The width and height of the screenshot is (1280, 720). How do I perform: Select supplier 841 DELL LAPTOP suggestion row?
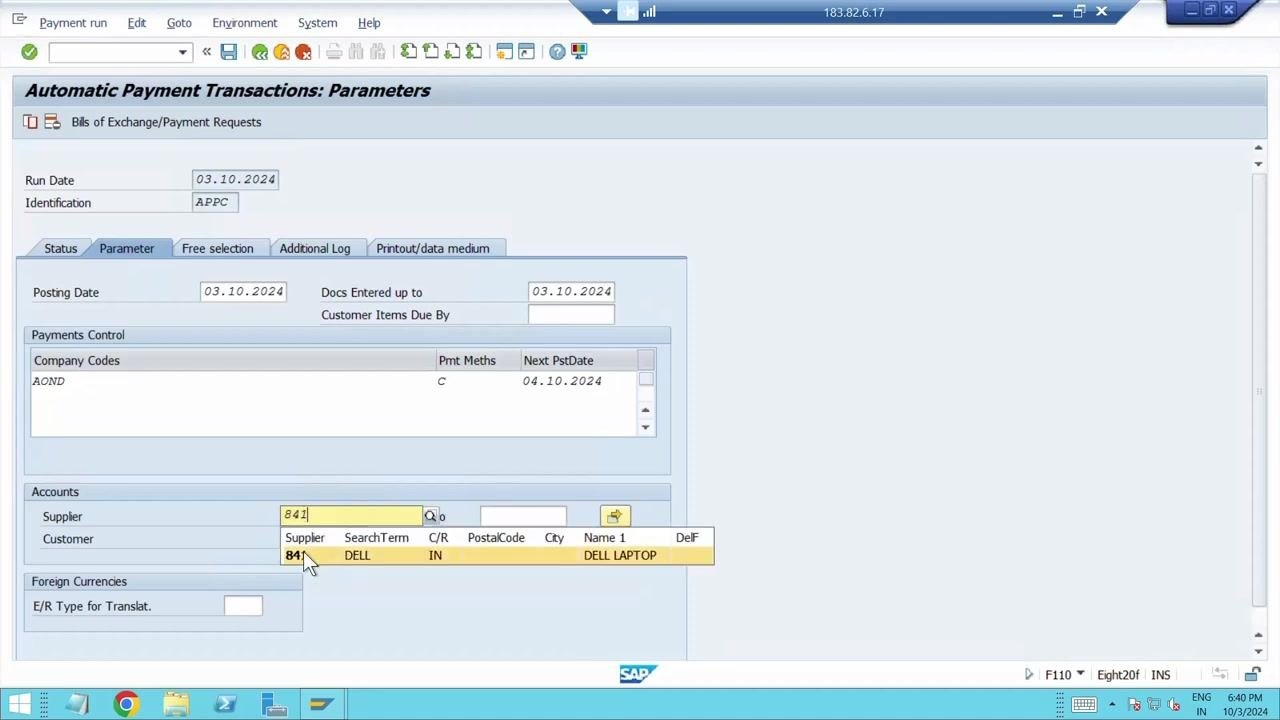497,556
